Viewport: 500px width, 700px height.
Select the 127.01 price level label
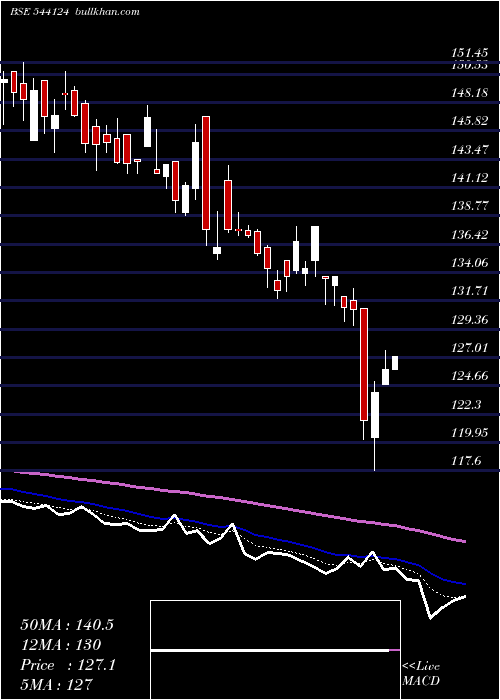point(469,347)
